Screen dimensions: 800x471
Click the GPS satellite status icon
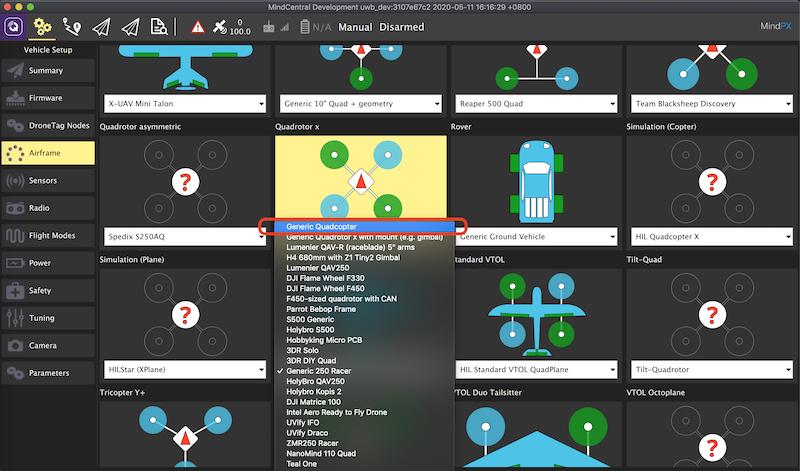[220, 27]
